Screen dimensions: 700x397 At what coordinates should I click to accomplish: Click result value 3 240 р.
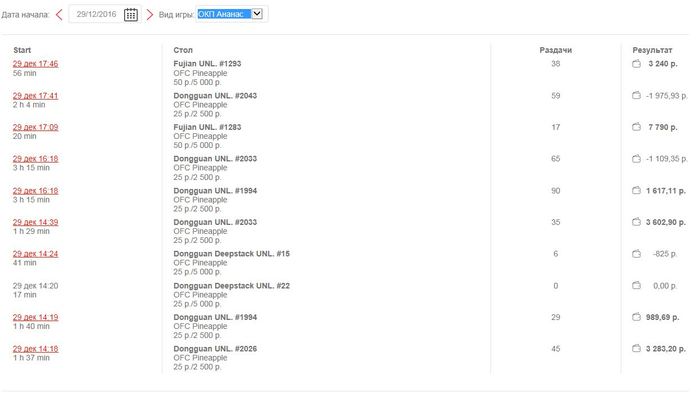coord(662,64)
